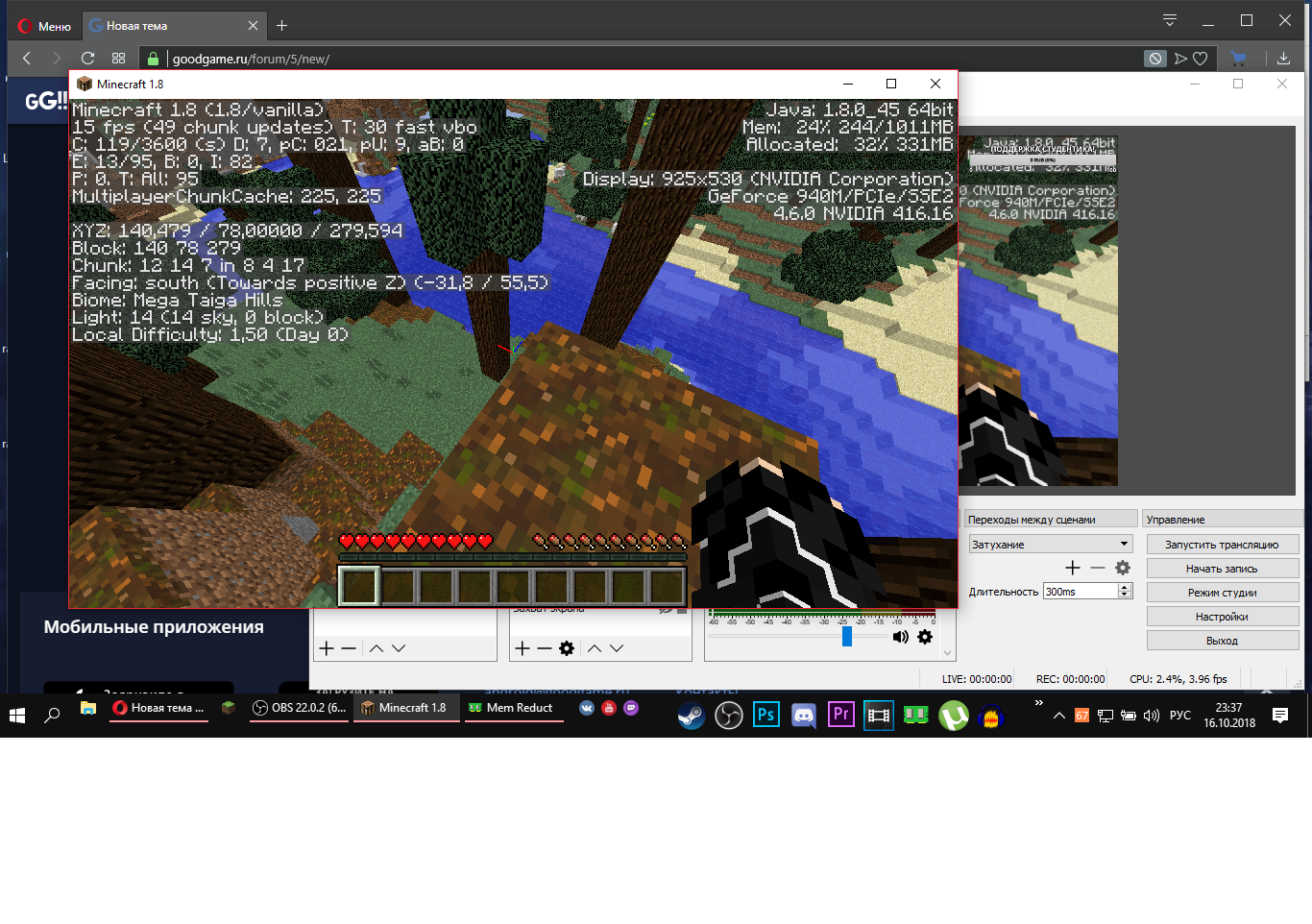Launch Photoshop from the taskbar
Screen dimensions: 1312x924
(x=765, y=716)
